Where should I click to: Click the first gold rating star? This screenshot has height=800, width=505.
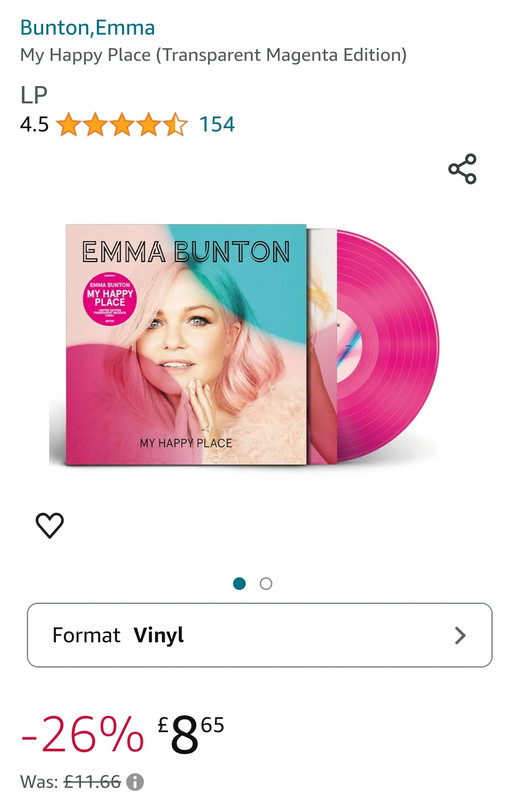tap(68, 124)
